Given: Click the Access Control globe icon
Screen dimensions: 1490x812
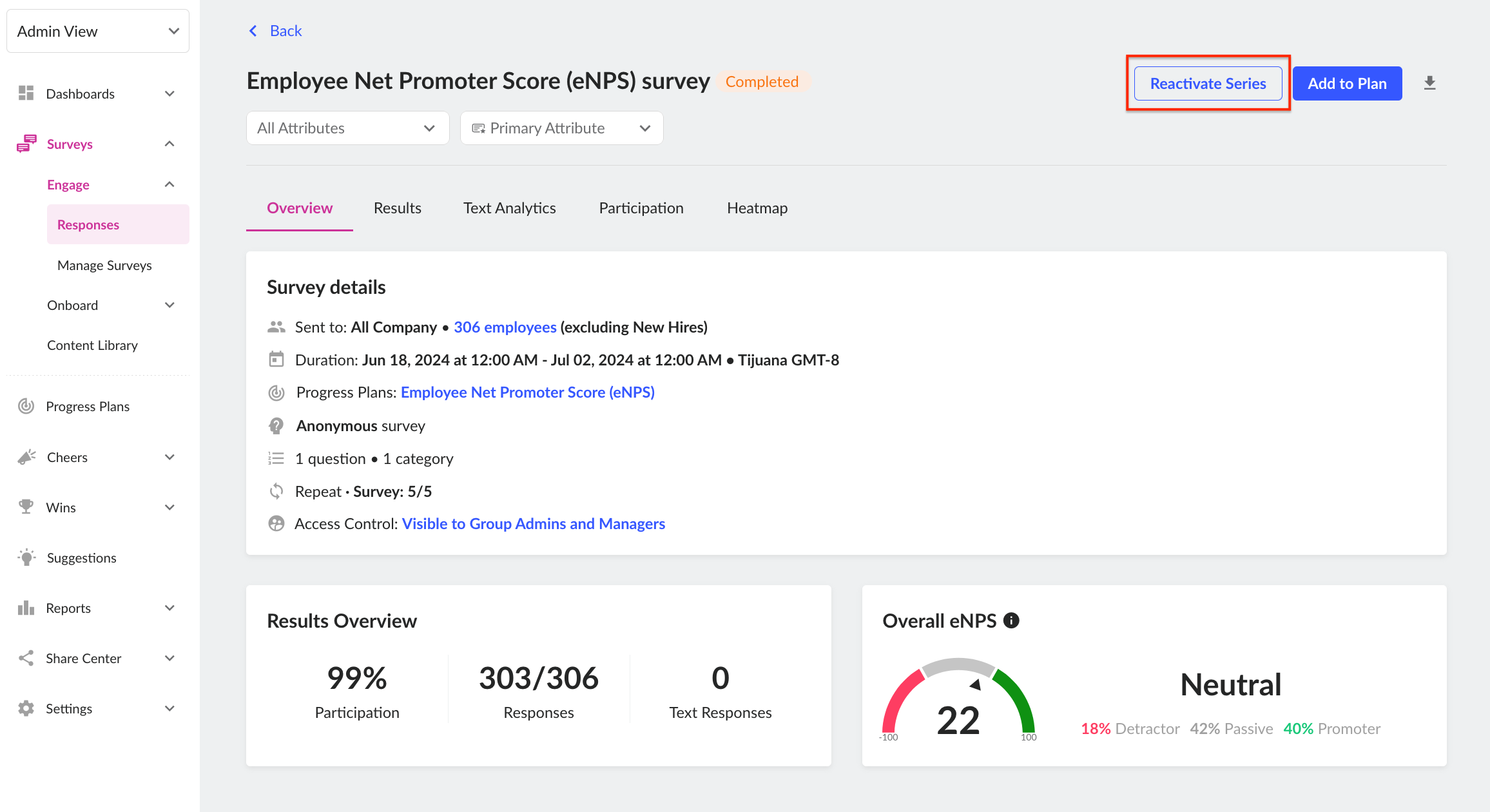Looking at the screenshot, I should pos(276,523).
